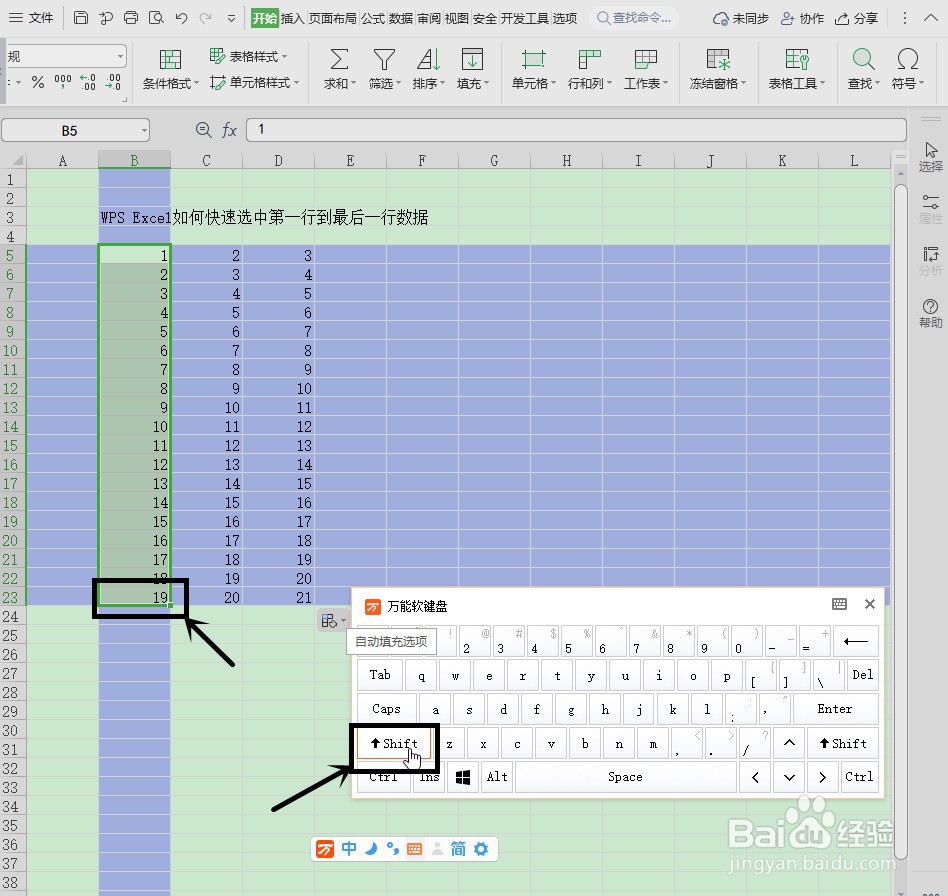Viewport: 948px width, 896px height.
Task: Click the input method settings gear icon
Action: point(481,849)
